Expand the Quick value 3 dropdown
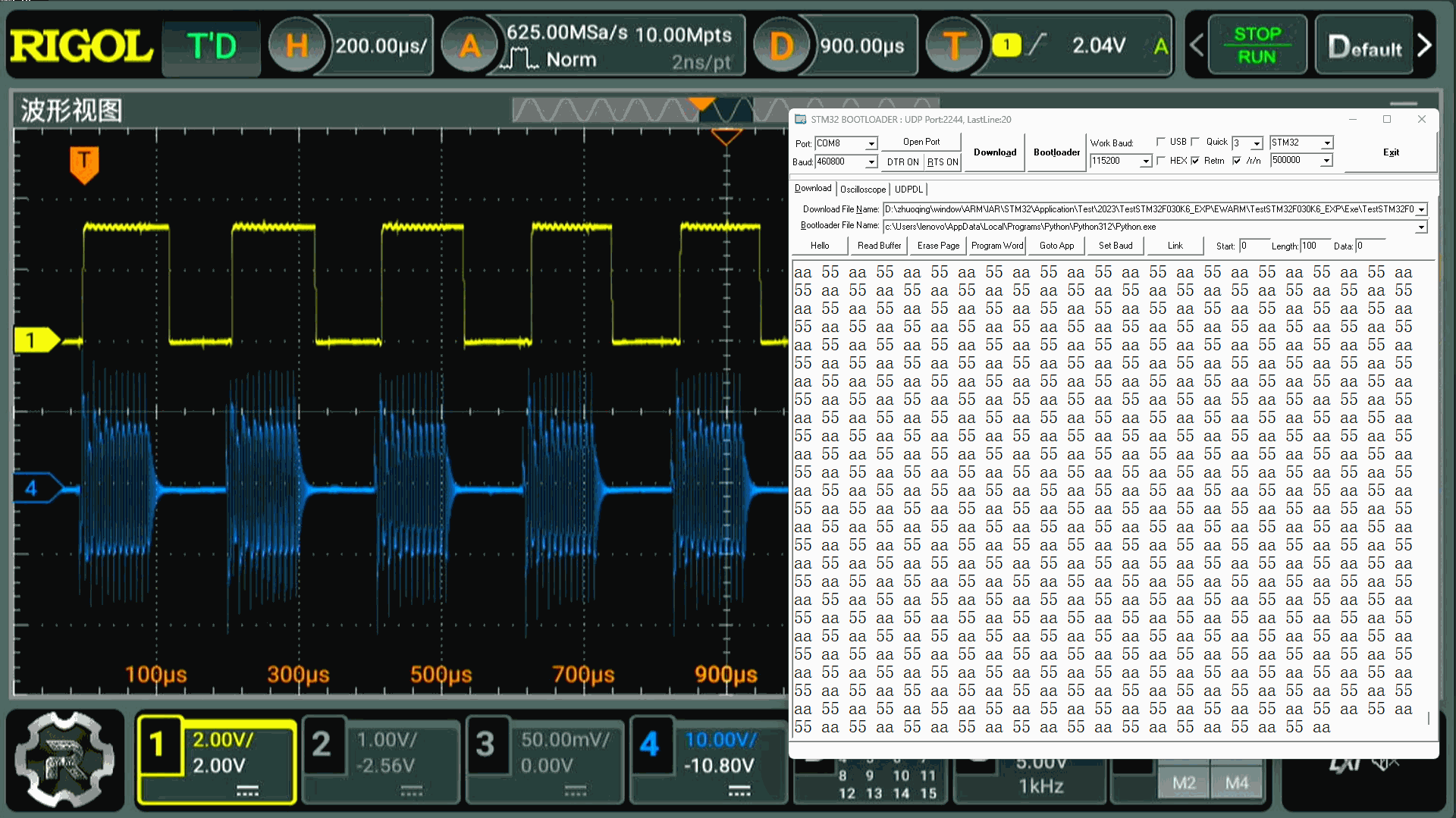 point(1257,143)
